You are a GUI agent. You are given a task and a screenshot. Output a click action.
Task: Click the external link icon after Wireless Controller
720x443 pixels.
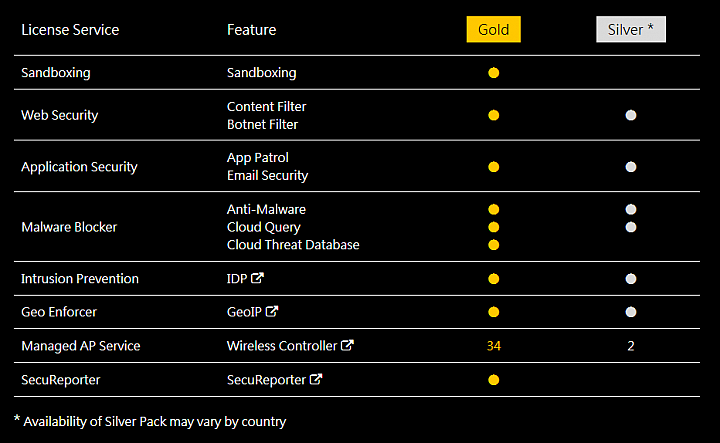coord(347,345)
